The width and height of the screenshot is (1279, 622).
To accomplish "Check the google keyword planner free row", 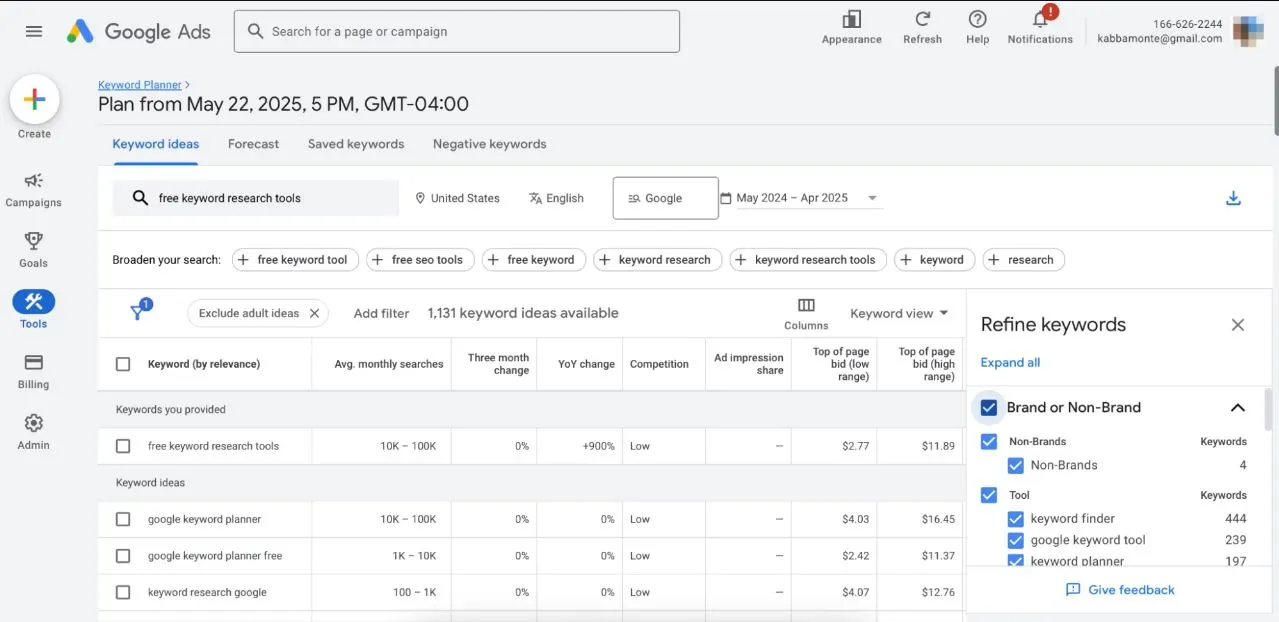I will tap(123, 556).
